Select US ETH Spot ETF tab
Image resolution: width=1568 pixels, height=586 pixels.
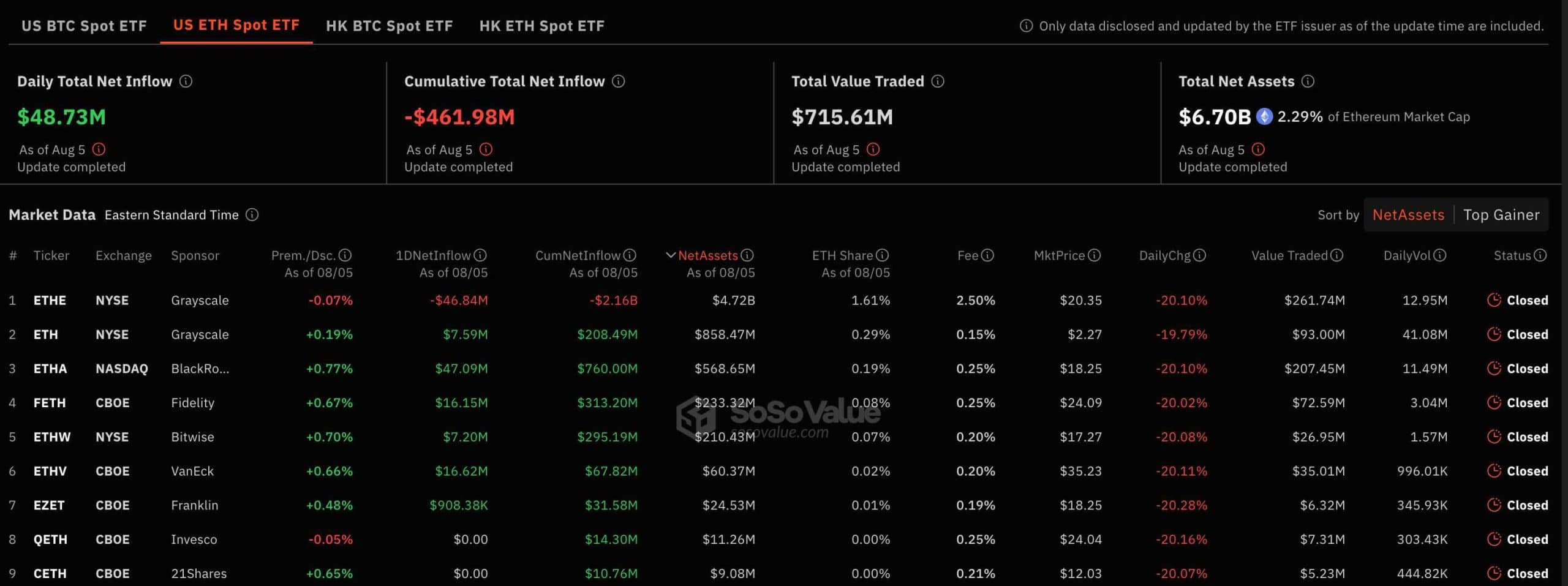pos(236,25)
